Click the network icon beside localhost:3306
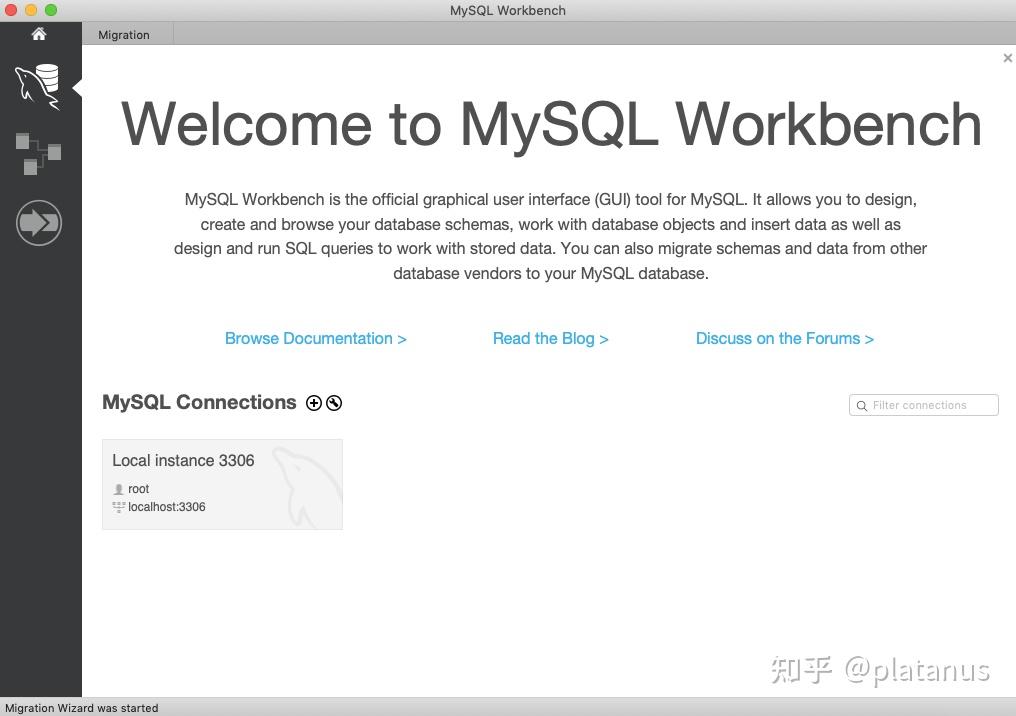Screen dimensions: 1016x716 [x=118, y=506]
